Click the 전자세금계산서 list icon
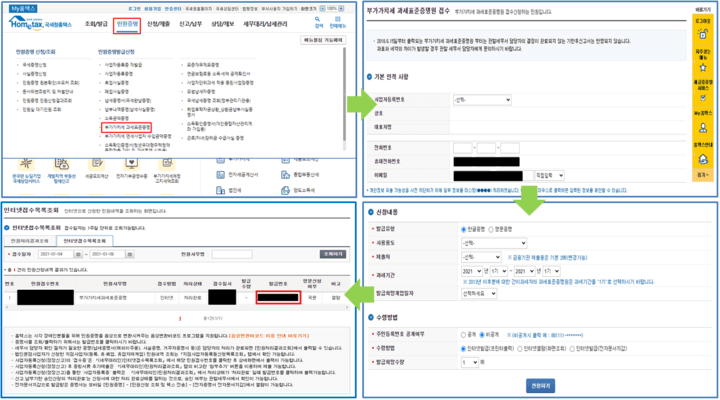Screen dimensions: 720x400 [220, 175]
